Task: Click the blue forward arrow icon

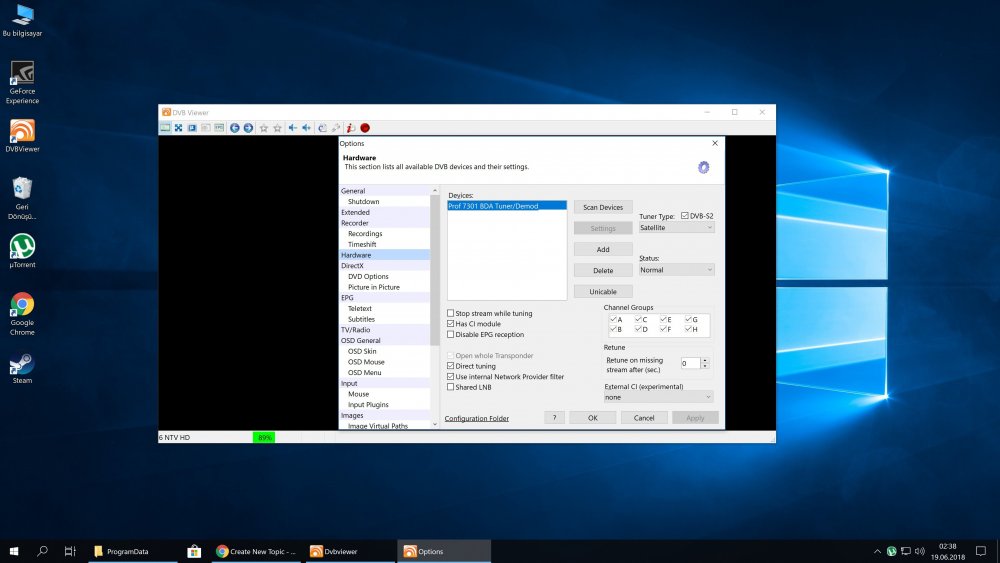Action: pos(247,128)
